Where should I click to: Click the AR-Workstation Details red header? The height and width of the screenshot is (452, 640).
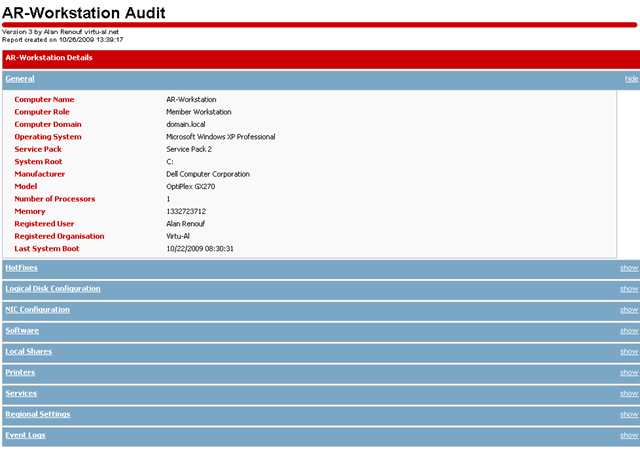pos(321,59)
